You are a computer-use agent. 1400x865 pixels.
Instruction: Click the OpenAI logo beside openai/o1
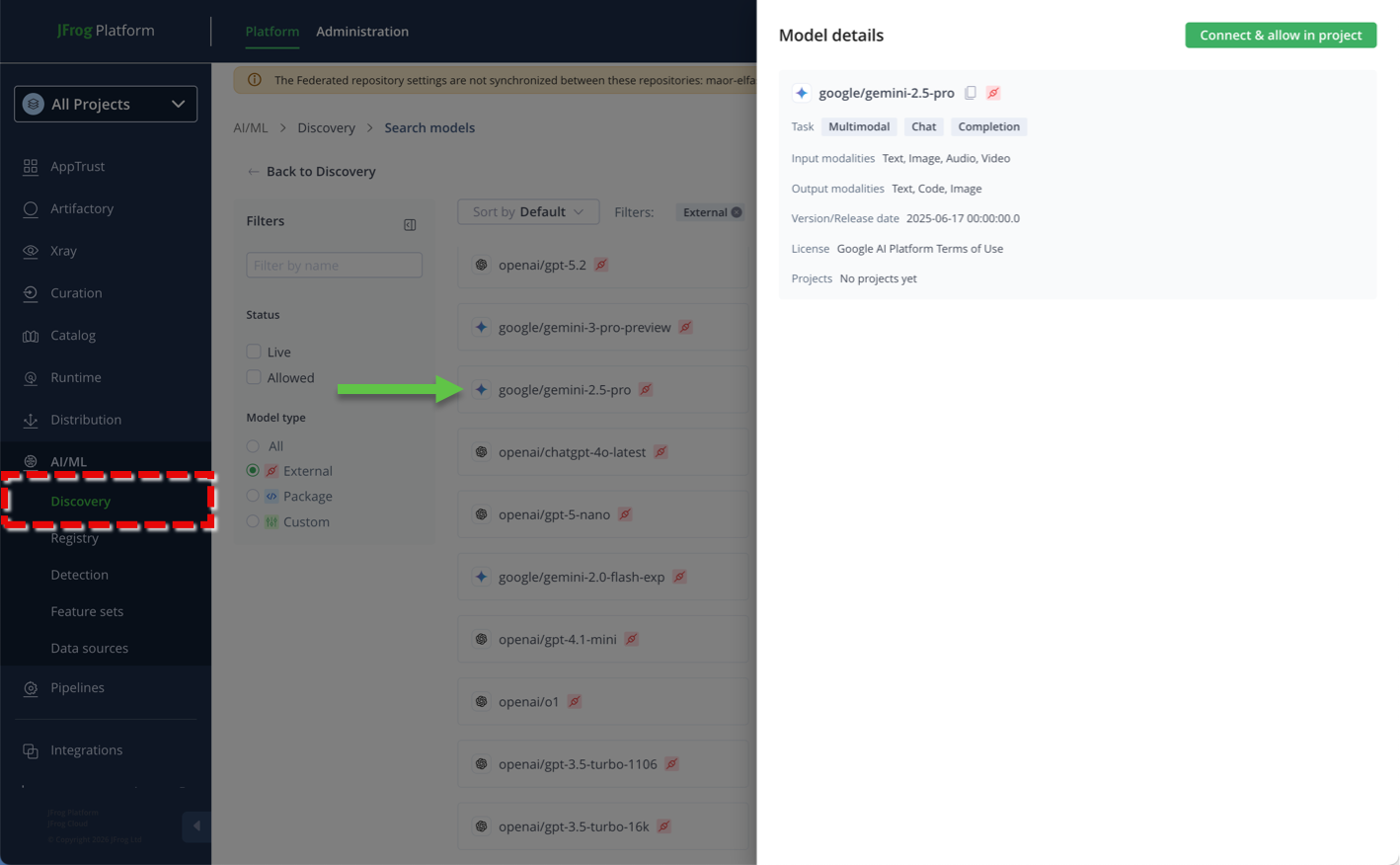(481, 701)
